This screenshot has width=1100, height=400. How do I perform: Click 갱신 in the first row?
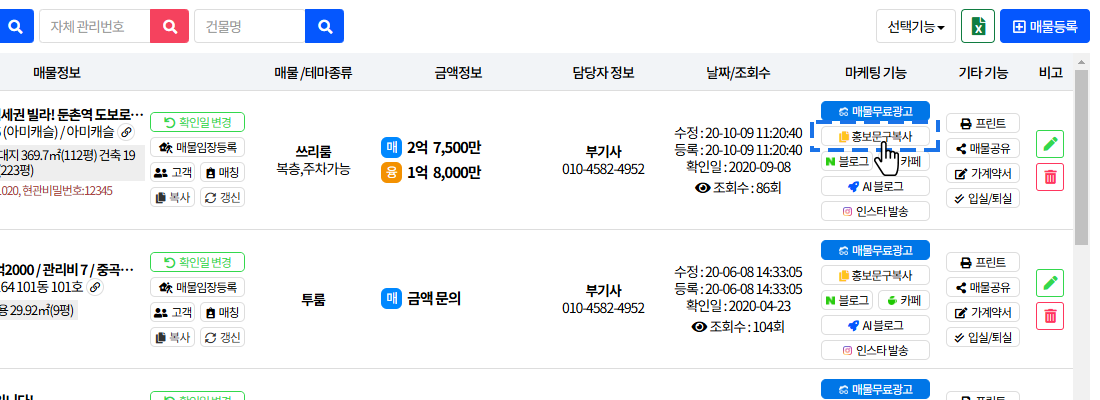[223, 197]
